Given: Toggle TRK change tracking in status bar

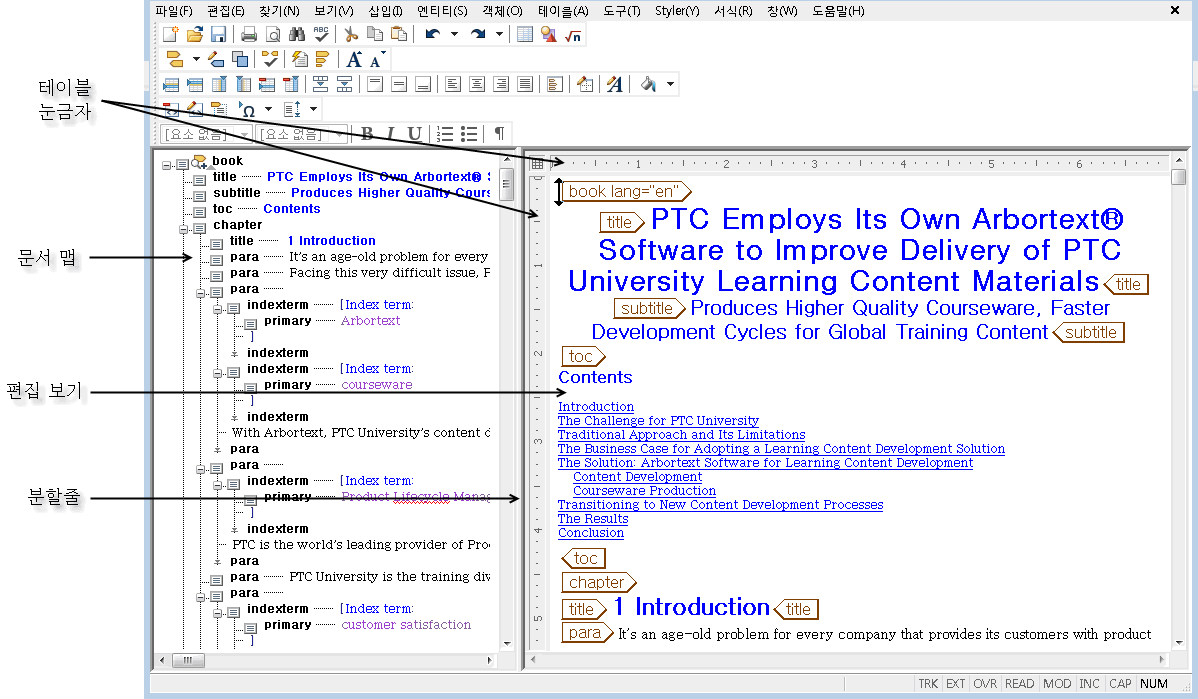Looking at the screenshot, I should [x=928, y=684].
